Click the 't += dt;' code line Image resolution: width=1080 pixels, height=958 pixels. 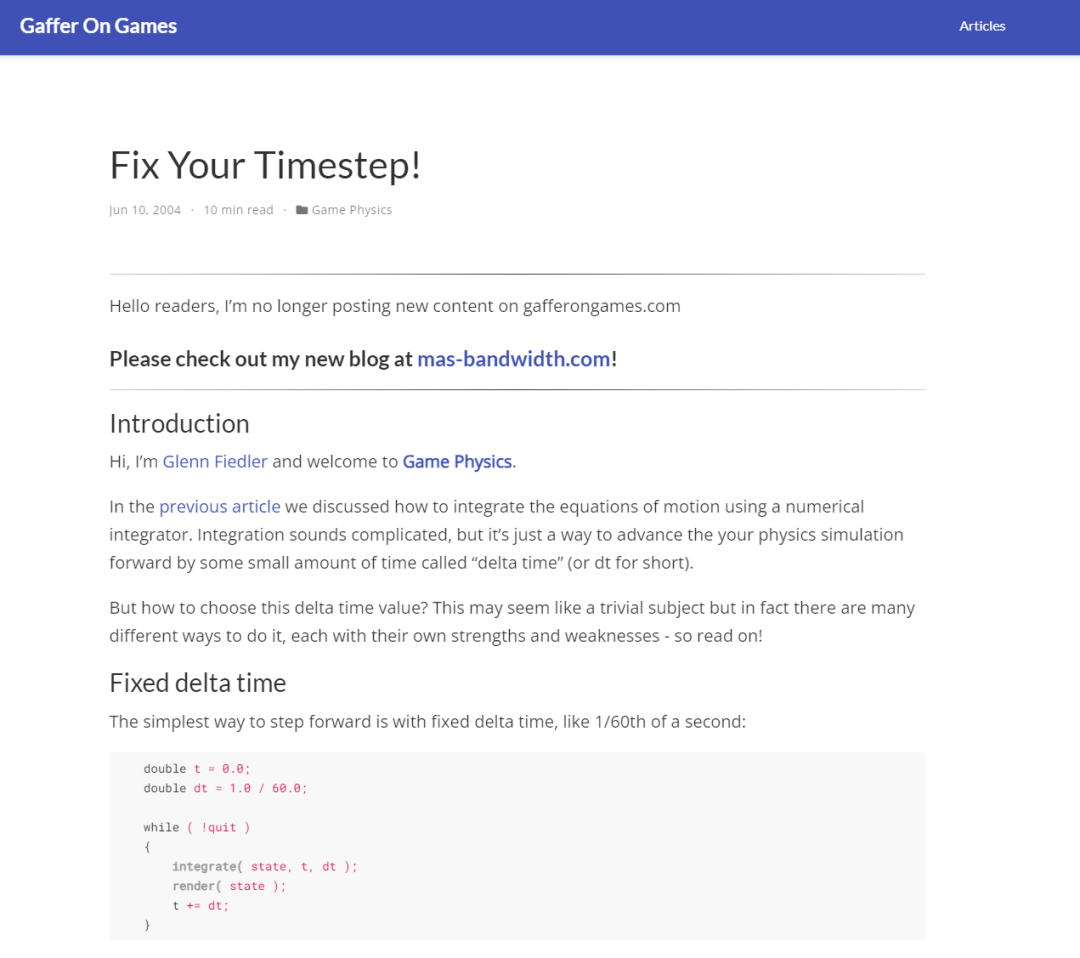(x=201, y=905)
